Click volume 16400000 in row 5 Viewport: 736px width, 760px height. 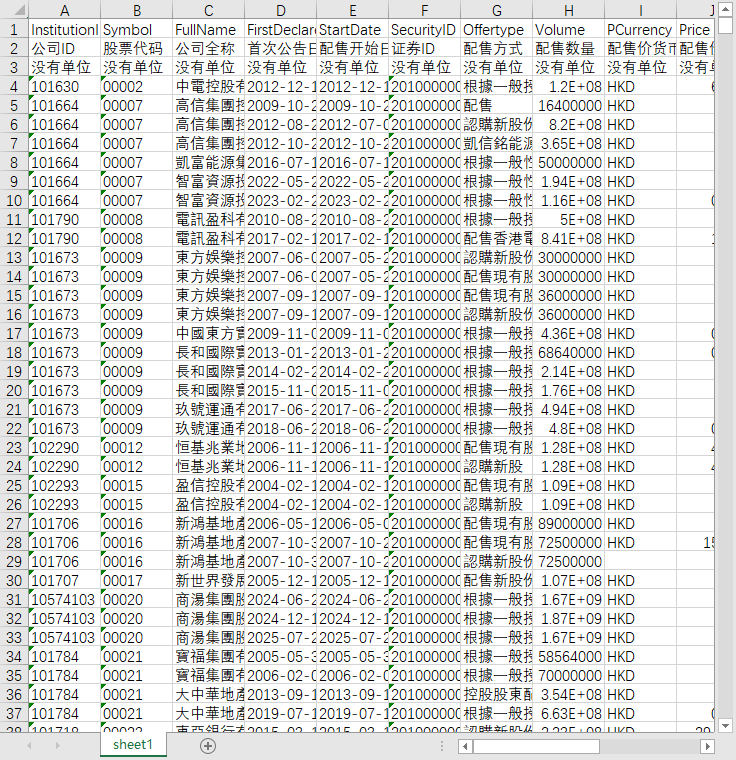pyautogui.click(x=568, y=105)
